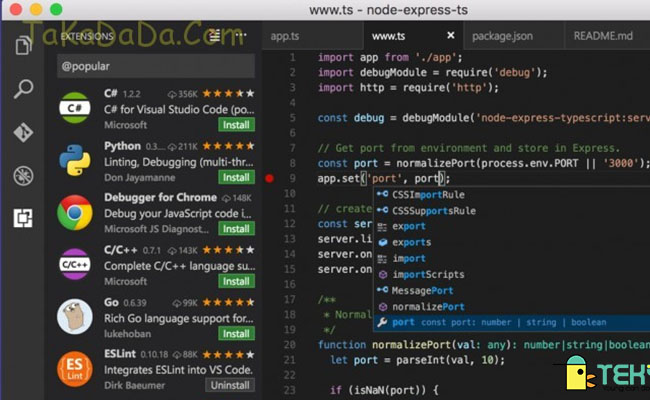
Task: Open the Explorer files view
Action: pyautogui.click(x=23, y=45)
